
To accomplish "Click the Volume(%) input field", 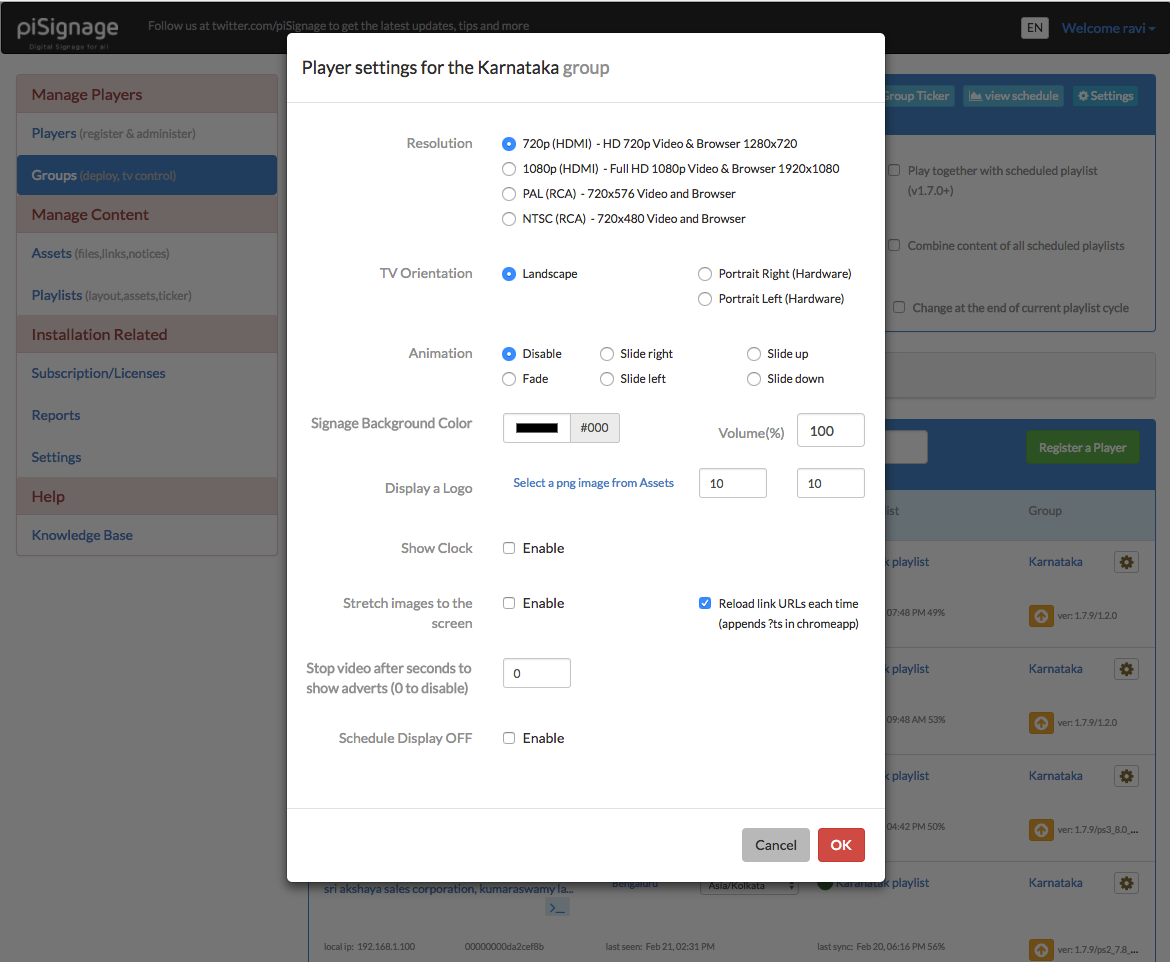I will (x=830, y=430).
